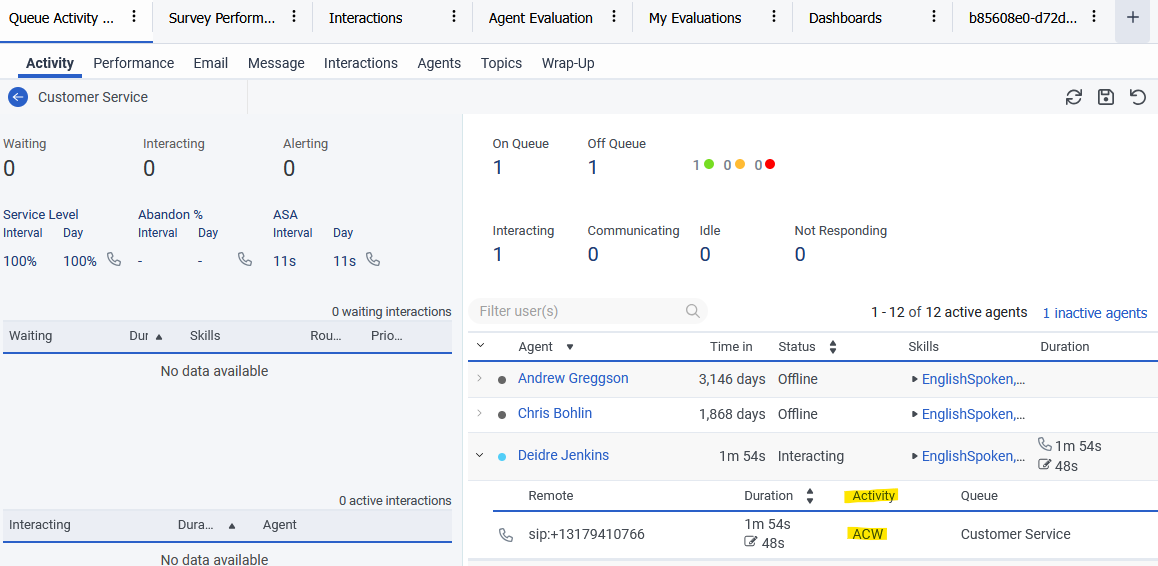Collapse Deidre Jenkins' expanded row
Viewport: 1158px width, 566px height.
point(479,456)
